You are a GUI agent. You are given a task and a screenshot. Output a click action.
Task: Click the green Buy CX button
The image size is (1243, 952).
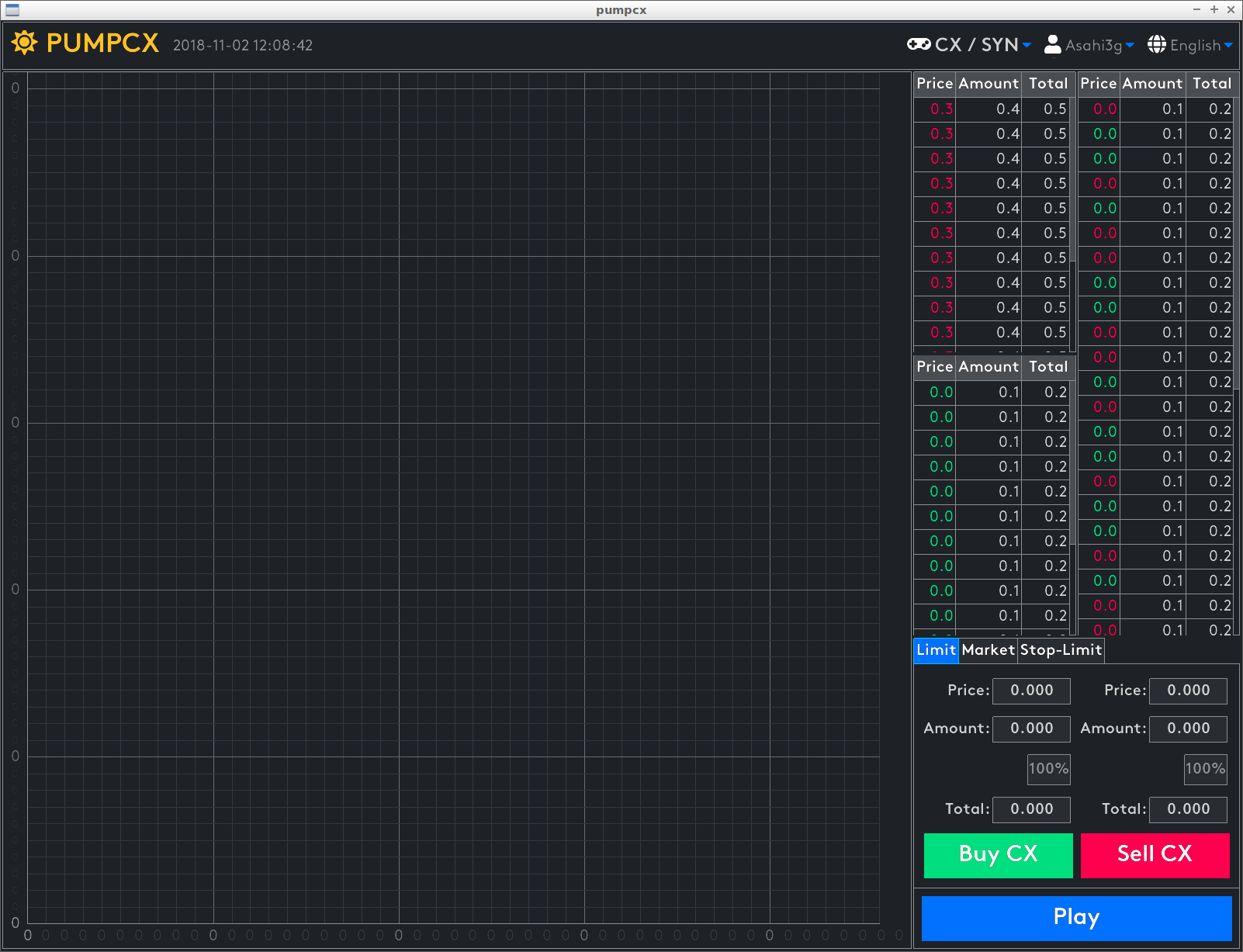(999, 855)
